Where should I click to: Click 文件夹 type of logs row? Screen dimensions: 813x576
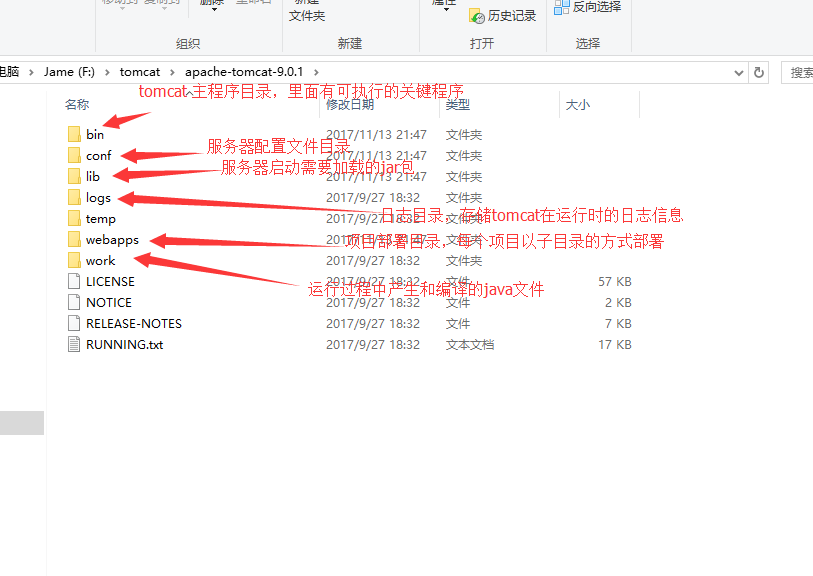click(464, 198)
